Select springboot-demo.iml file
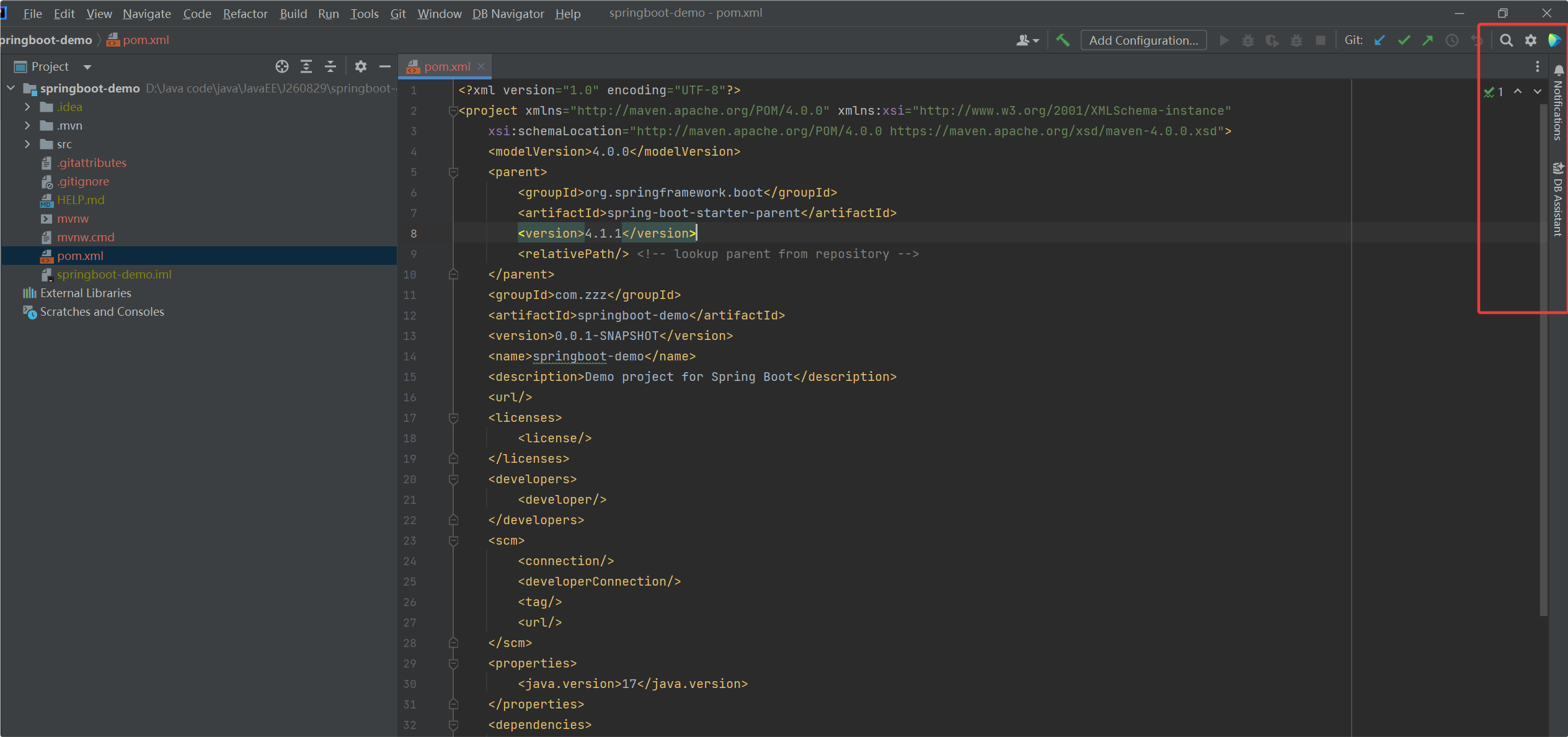The height and width of the screenshot is (737, 1568). tap(114, 274)
